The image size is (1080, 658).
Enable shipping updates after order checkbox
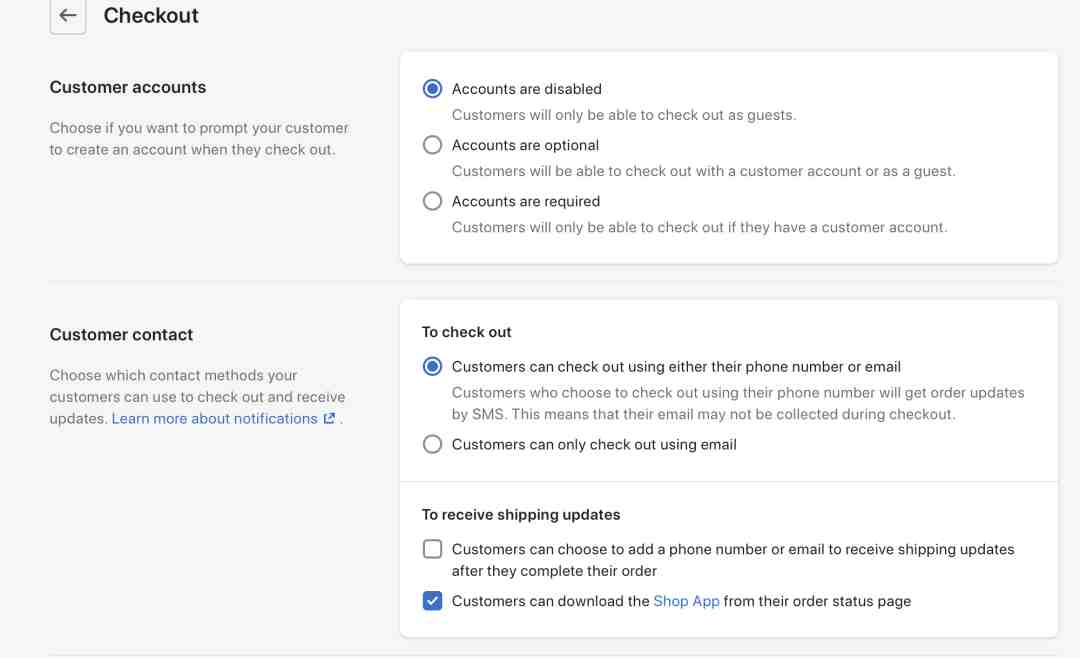tap(432, 549)
